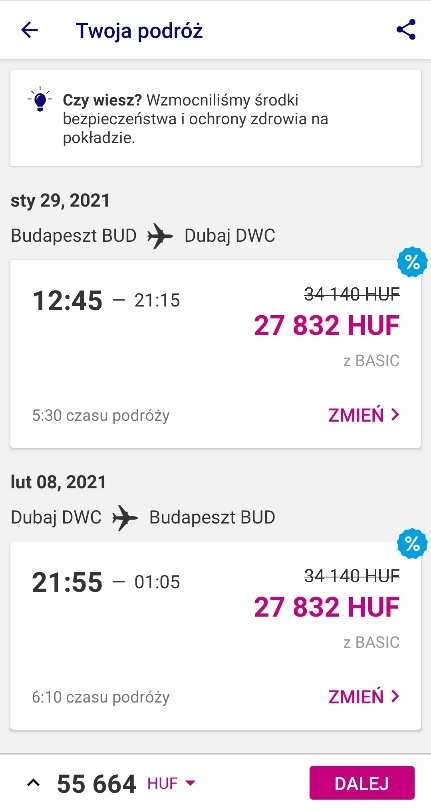Tap the share icon in header
431x812 pixels.
(x=406, y=30)
